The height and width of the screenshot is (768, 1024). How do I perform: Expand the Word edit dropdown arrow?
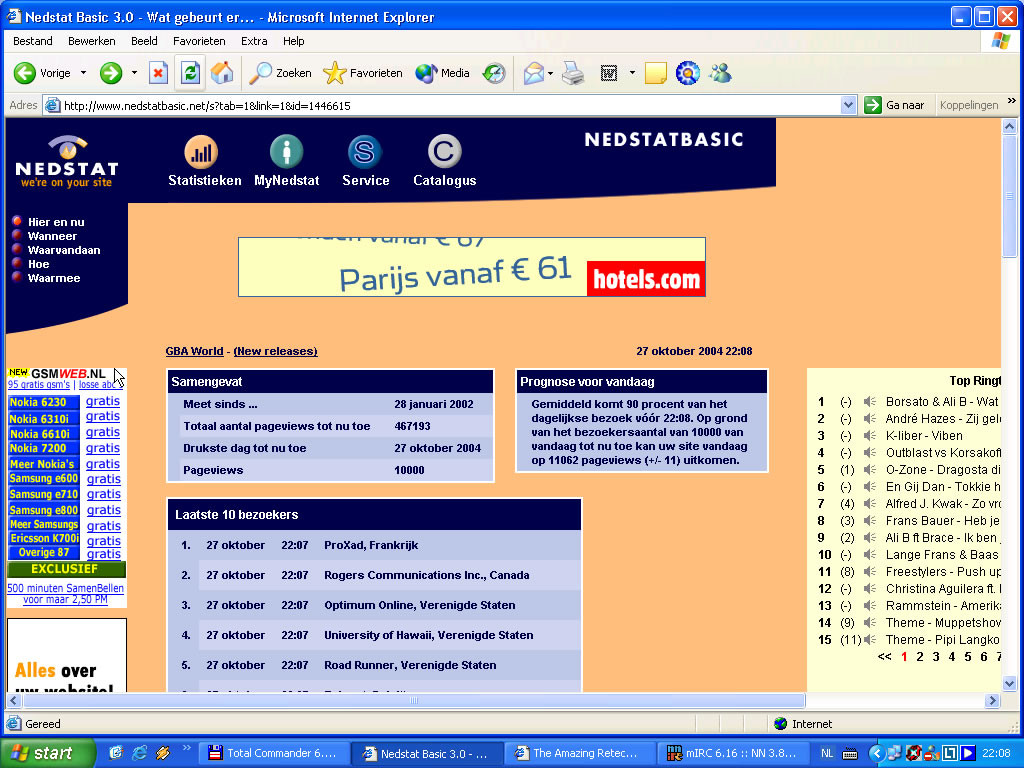tap(632, 73)
